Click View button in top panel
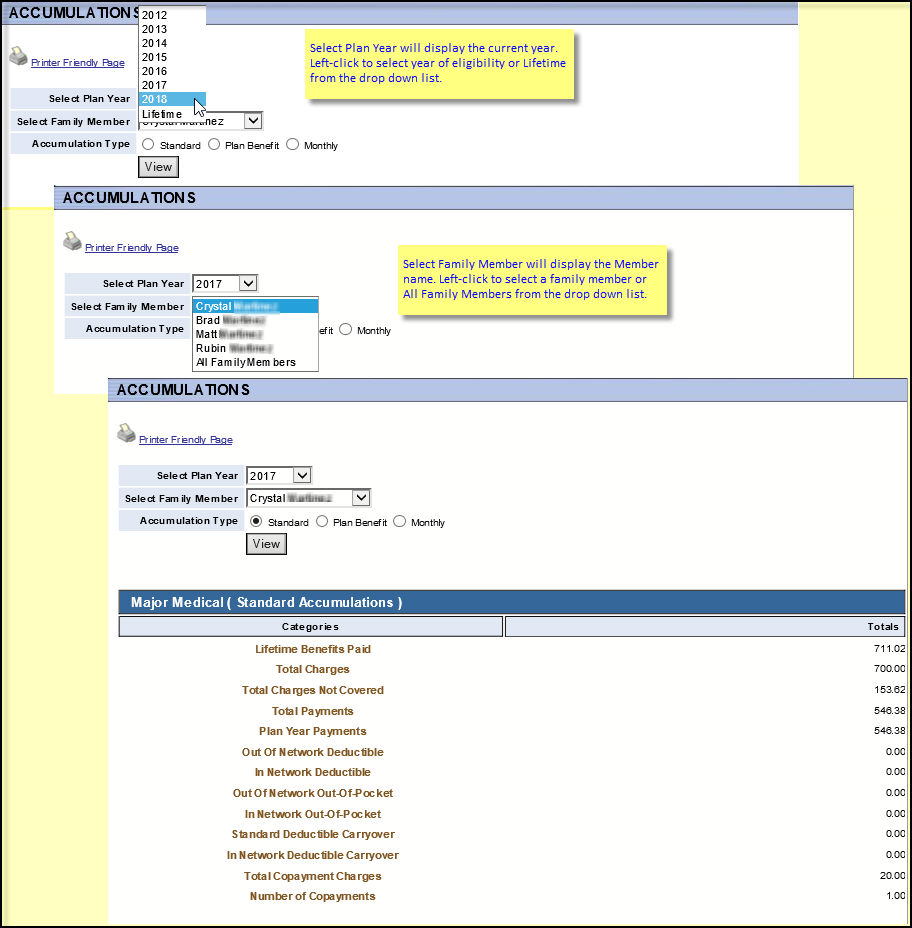The height and width of the screenshot is (928, 912). (159, 167)
